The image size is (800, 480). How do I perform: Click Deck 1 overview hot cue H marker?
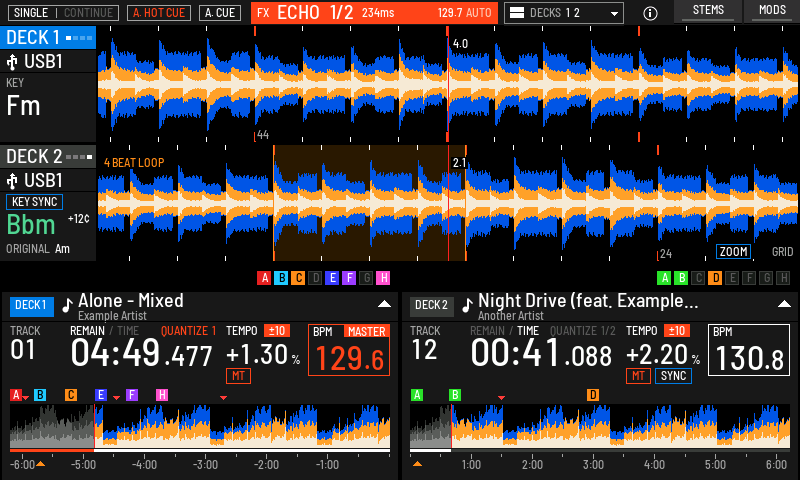162,395
